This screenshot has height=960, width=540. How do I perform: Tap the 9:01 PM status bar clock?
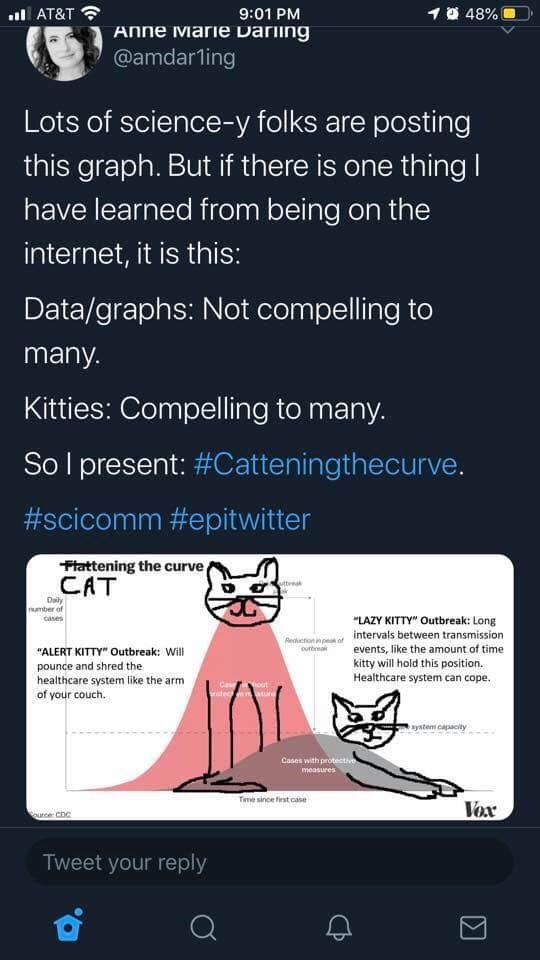[270, 12]
